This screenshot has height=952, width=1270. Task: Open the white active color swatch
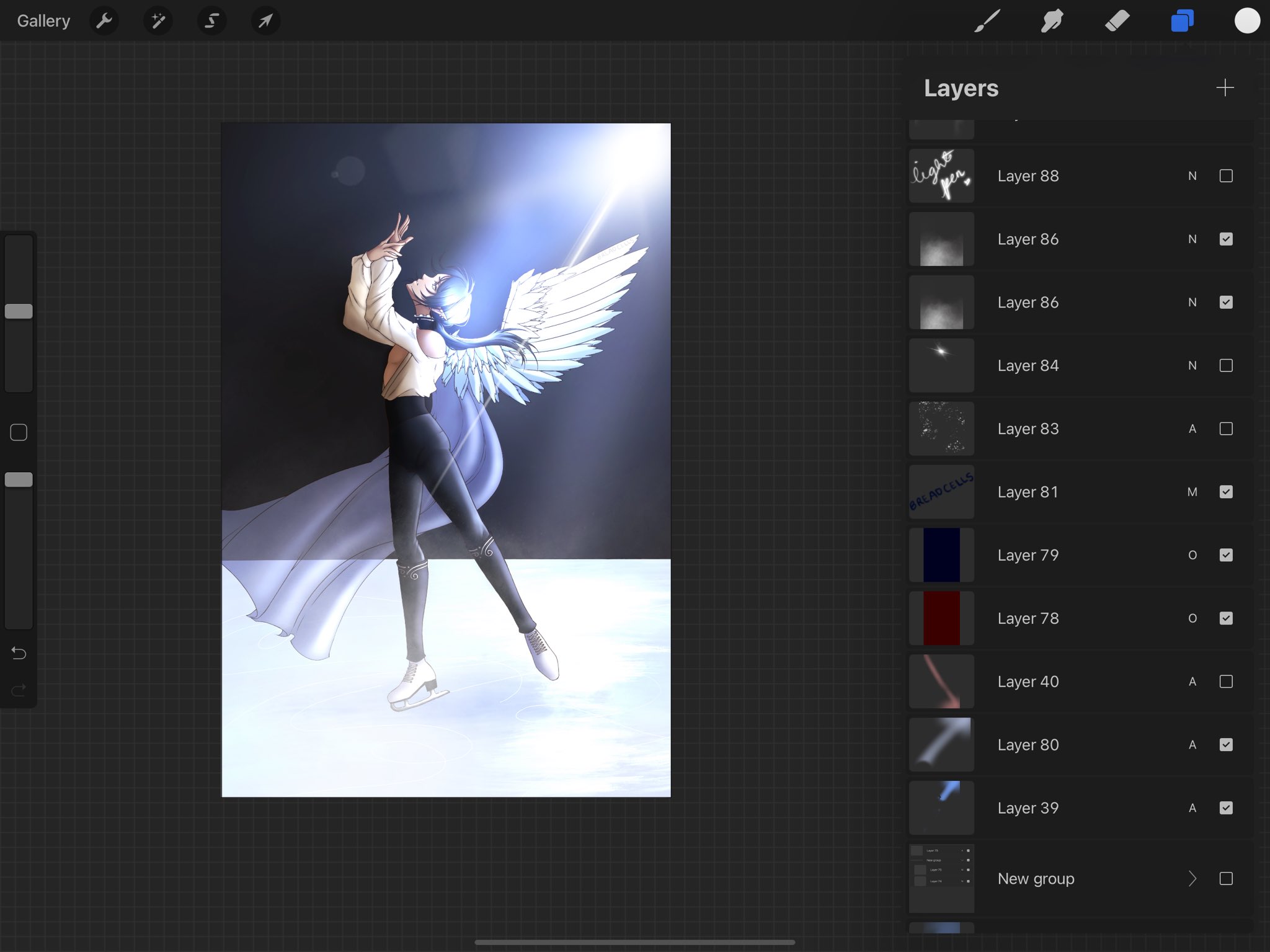click(x=1246, y=21)
